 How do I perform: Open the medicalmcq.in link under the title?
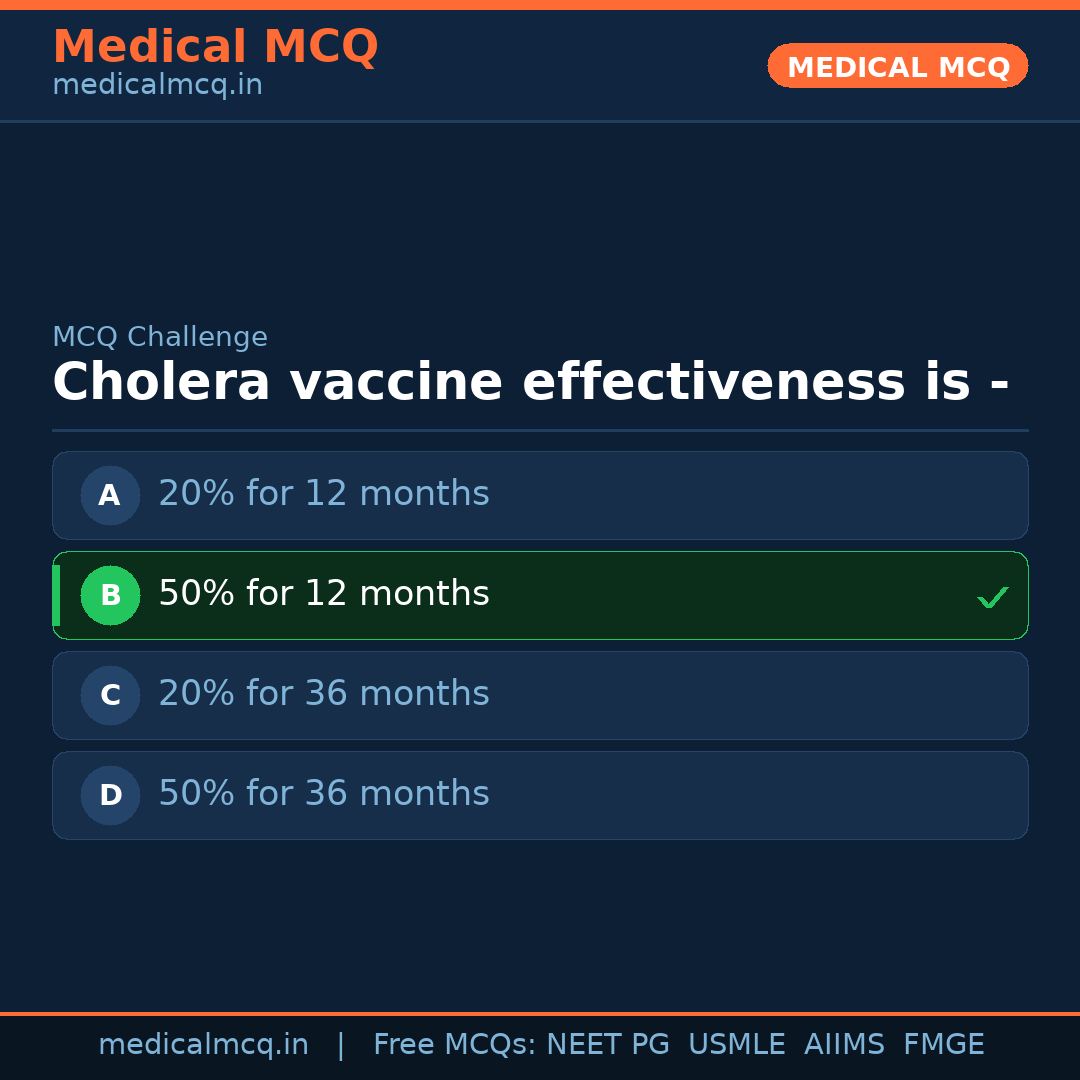pos(157,85)
